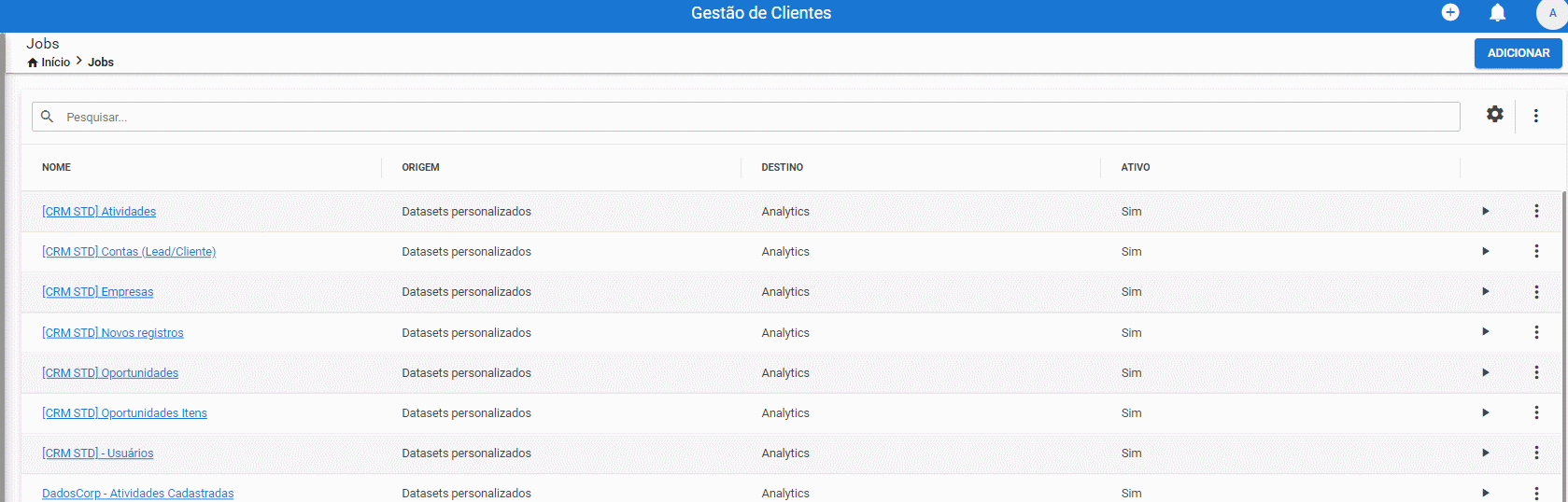Click the vertical table scrollbar
The image size is (1568, 502).
(1564, 345)
